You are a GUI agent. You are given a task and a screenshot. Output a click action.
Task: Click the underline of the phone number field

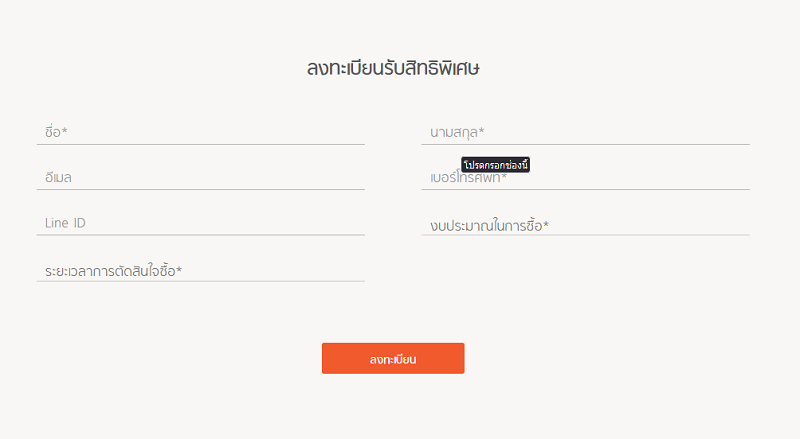585,189
